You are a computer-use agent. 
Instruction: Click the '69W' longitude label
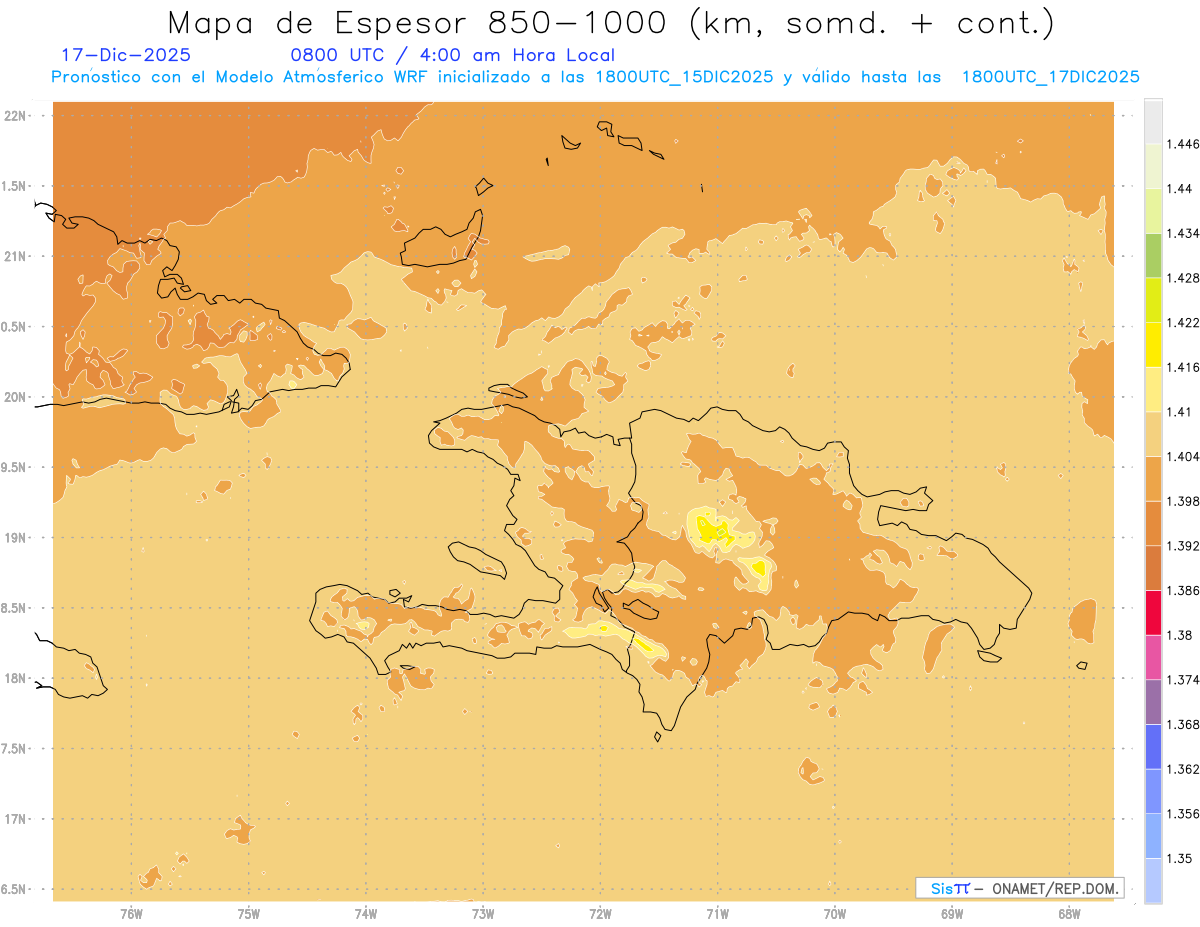[952, 914]
